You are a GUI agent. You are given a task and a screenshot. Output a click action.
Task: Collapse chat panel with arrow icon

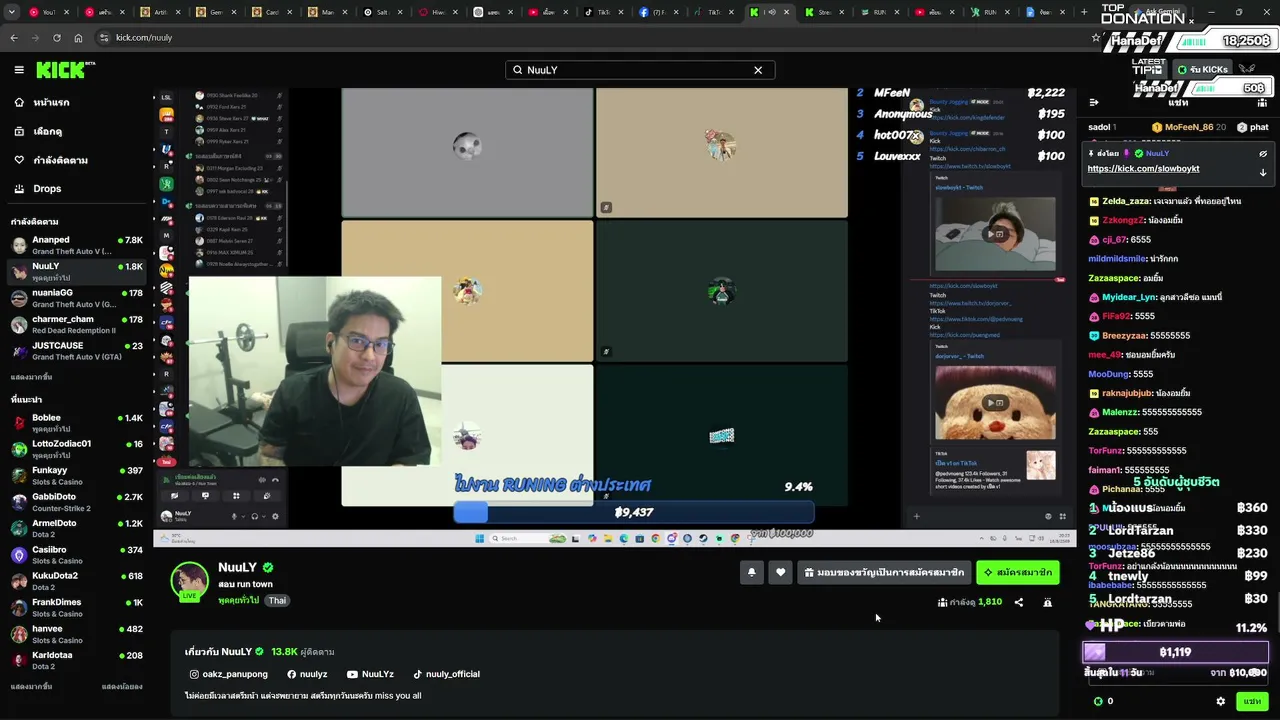(x=1093, y=102)
